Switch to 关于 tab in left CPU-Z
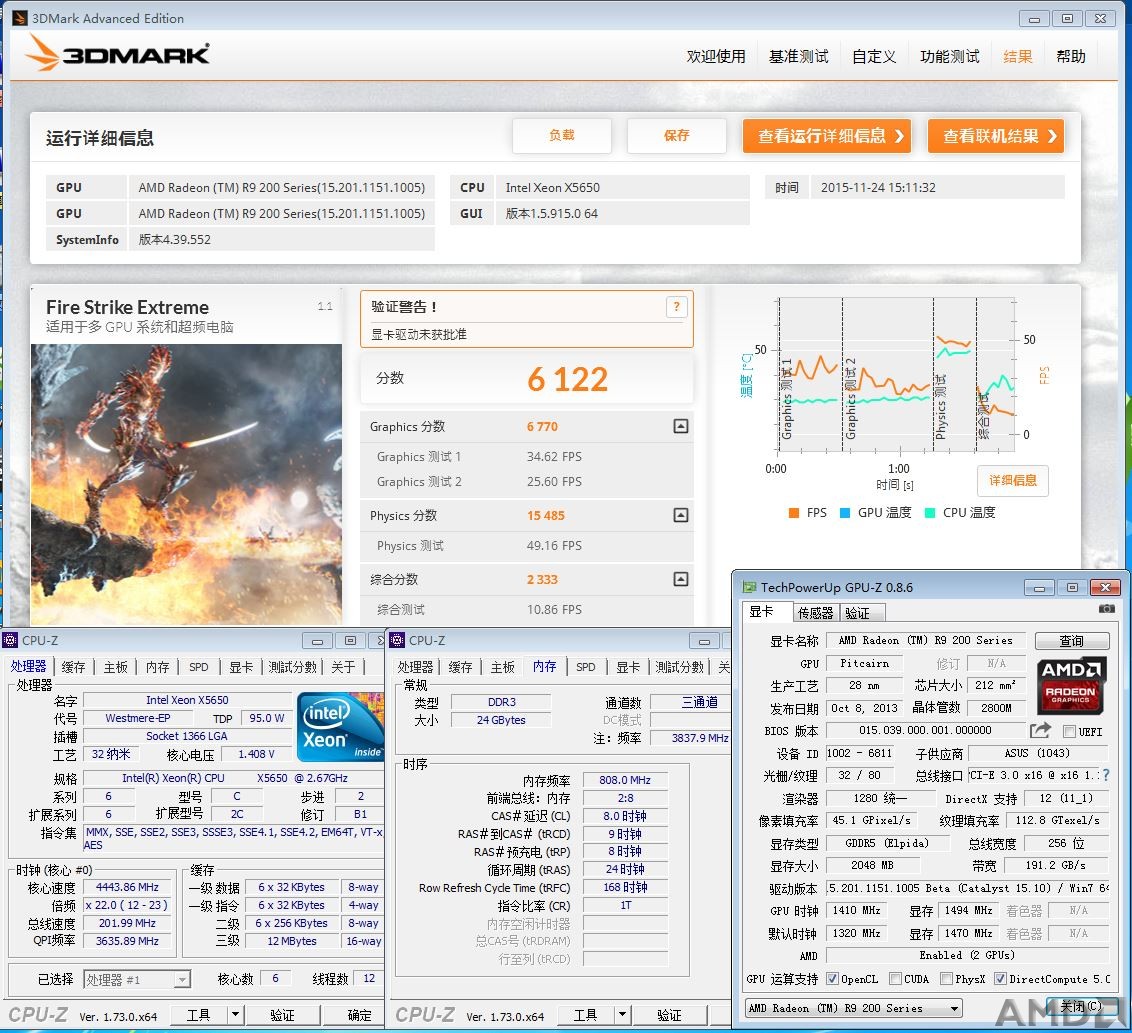Screen dimensions: 1132x1033 tap(343, 667)
